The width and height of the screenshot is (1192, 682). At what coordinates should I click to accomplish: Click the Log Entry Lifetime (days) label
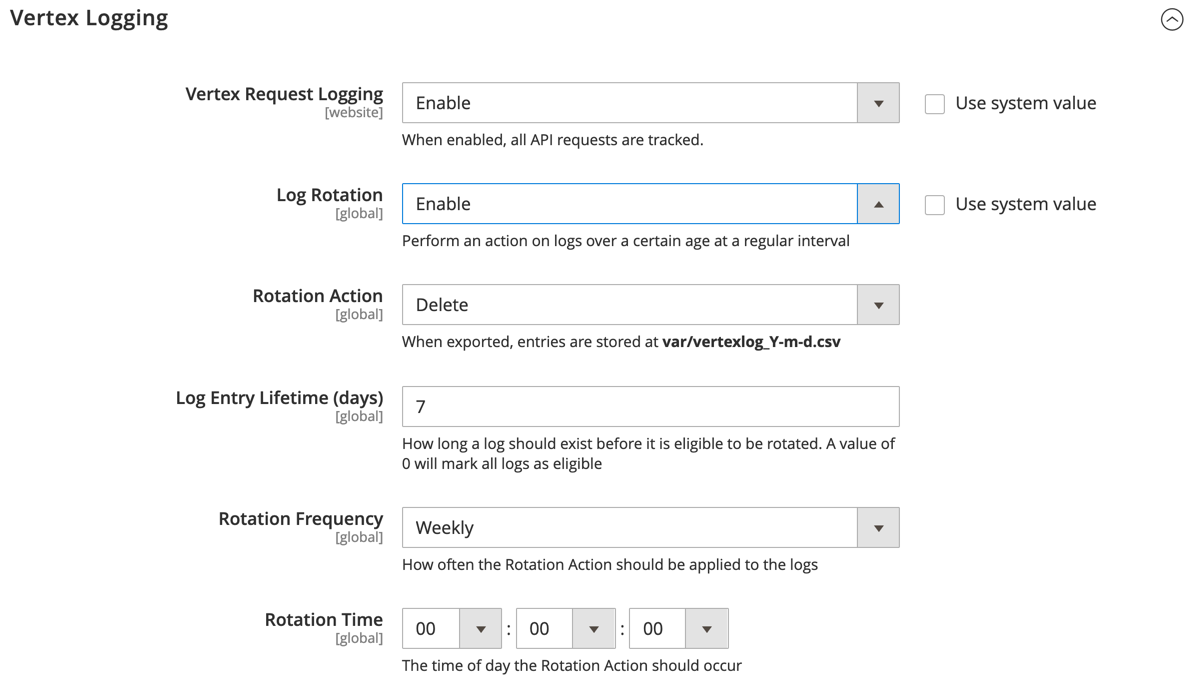(x=279, y=398)
